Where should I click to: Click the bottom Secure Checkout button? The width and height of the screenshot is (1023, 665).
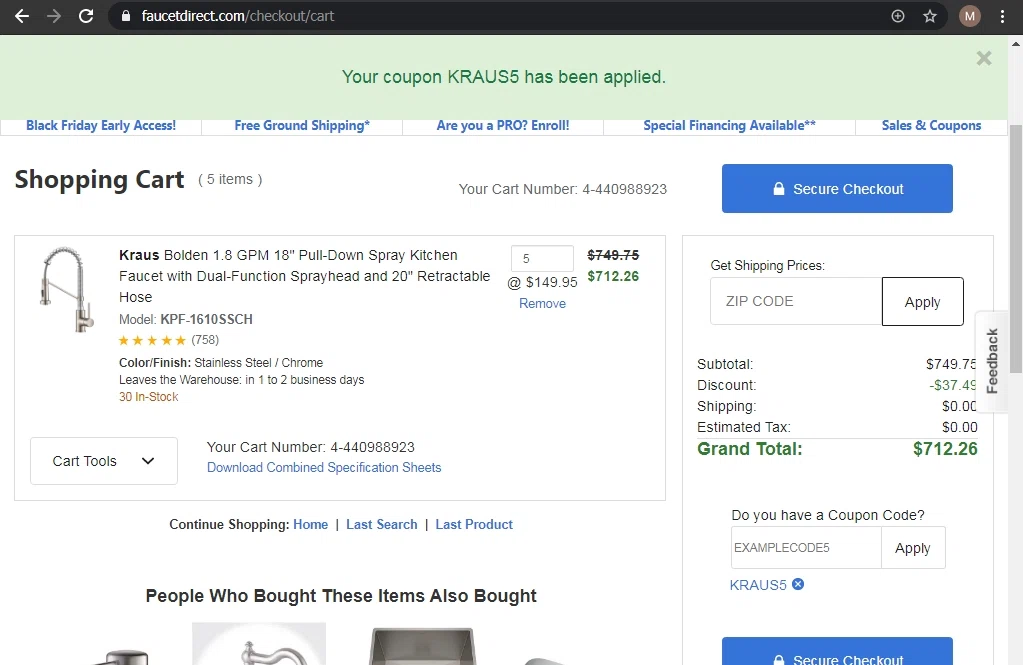(837, 651)
